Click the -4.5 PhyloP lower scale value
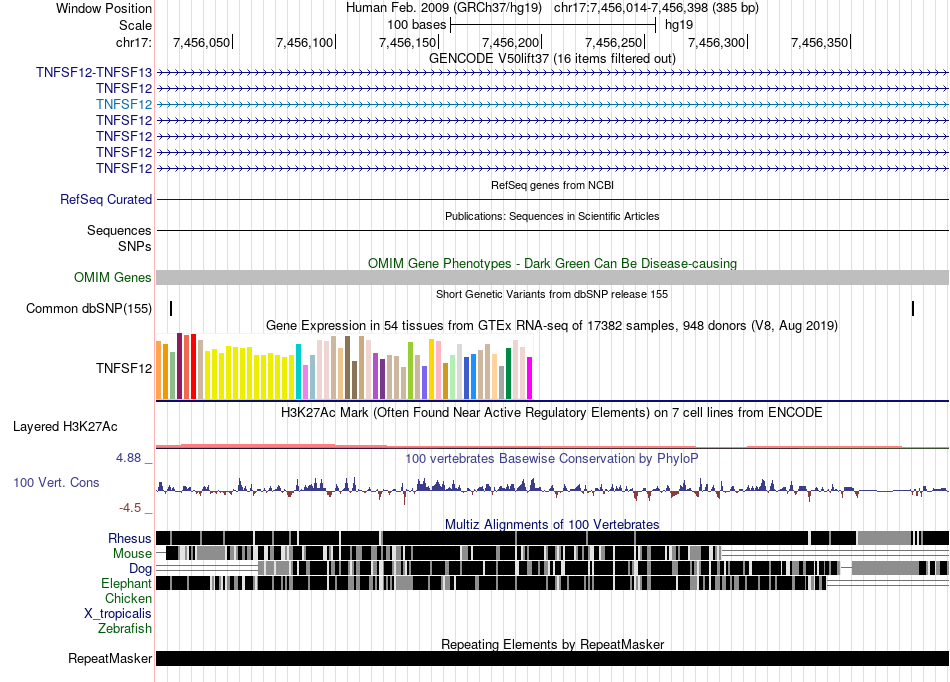The height and width of the screenshot is (682, 950). point(130,508)
